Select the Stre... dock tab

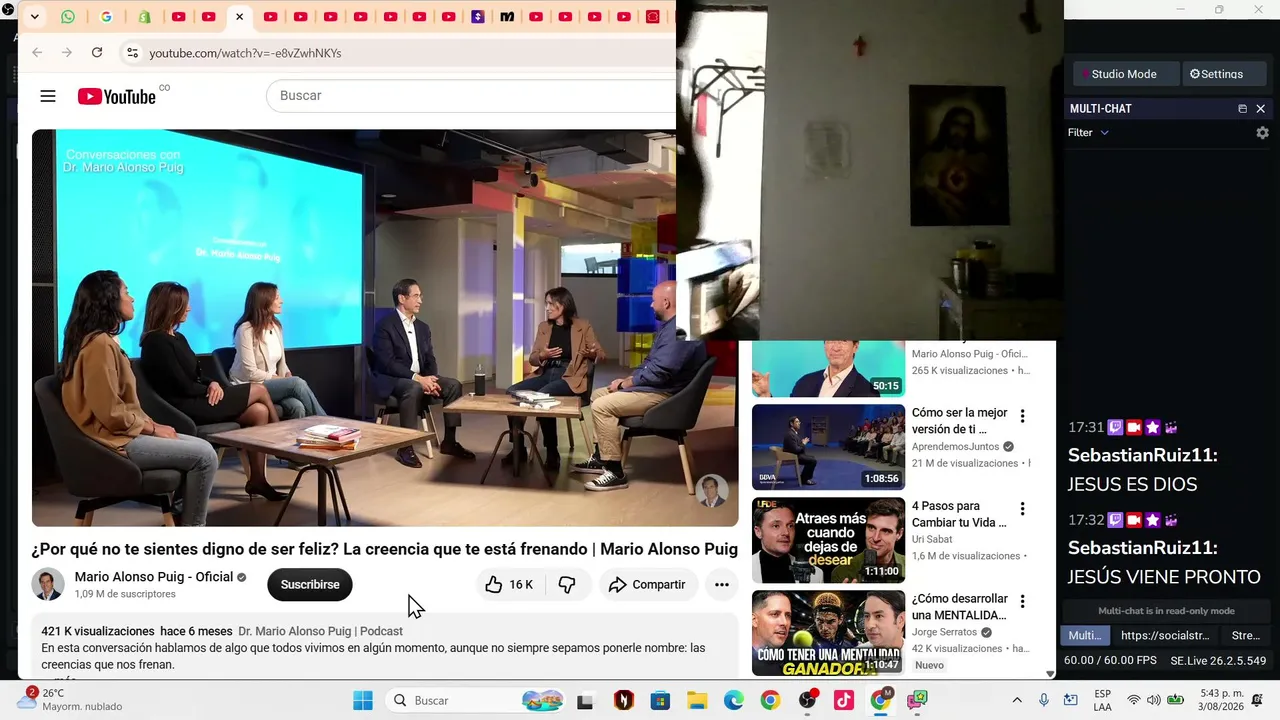click(x=1246, y=635)
